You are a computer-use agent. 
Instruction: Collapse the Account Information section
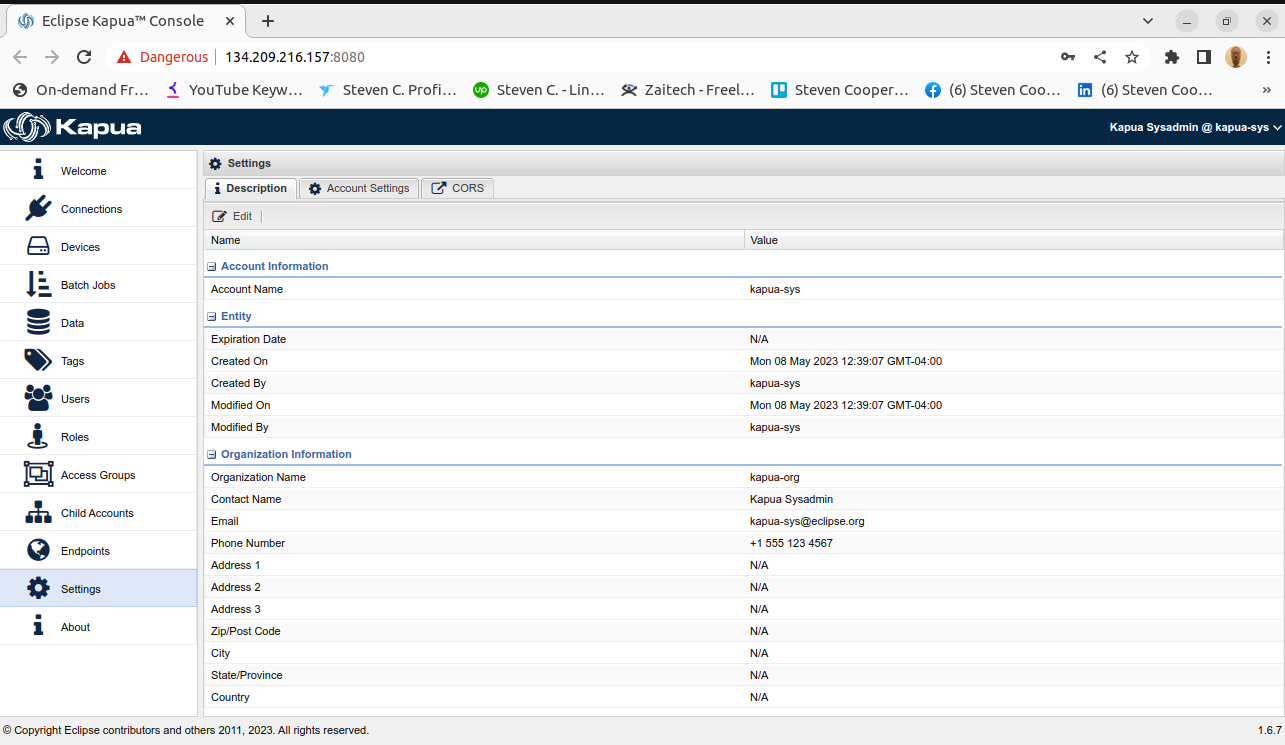[x=211, y=267]
